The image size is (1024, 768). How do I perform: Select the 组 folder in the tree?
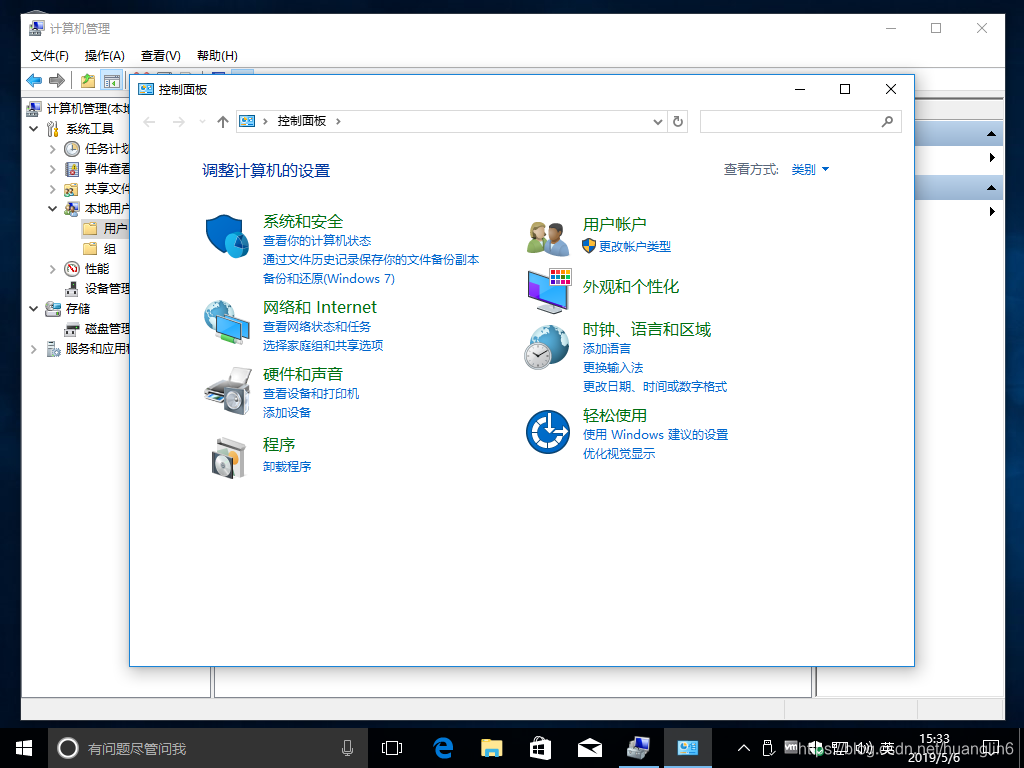pyautogui.click(x=100, y=249)
